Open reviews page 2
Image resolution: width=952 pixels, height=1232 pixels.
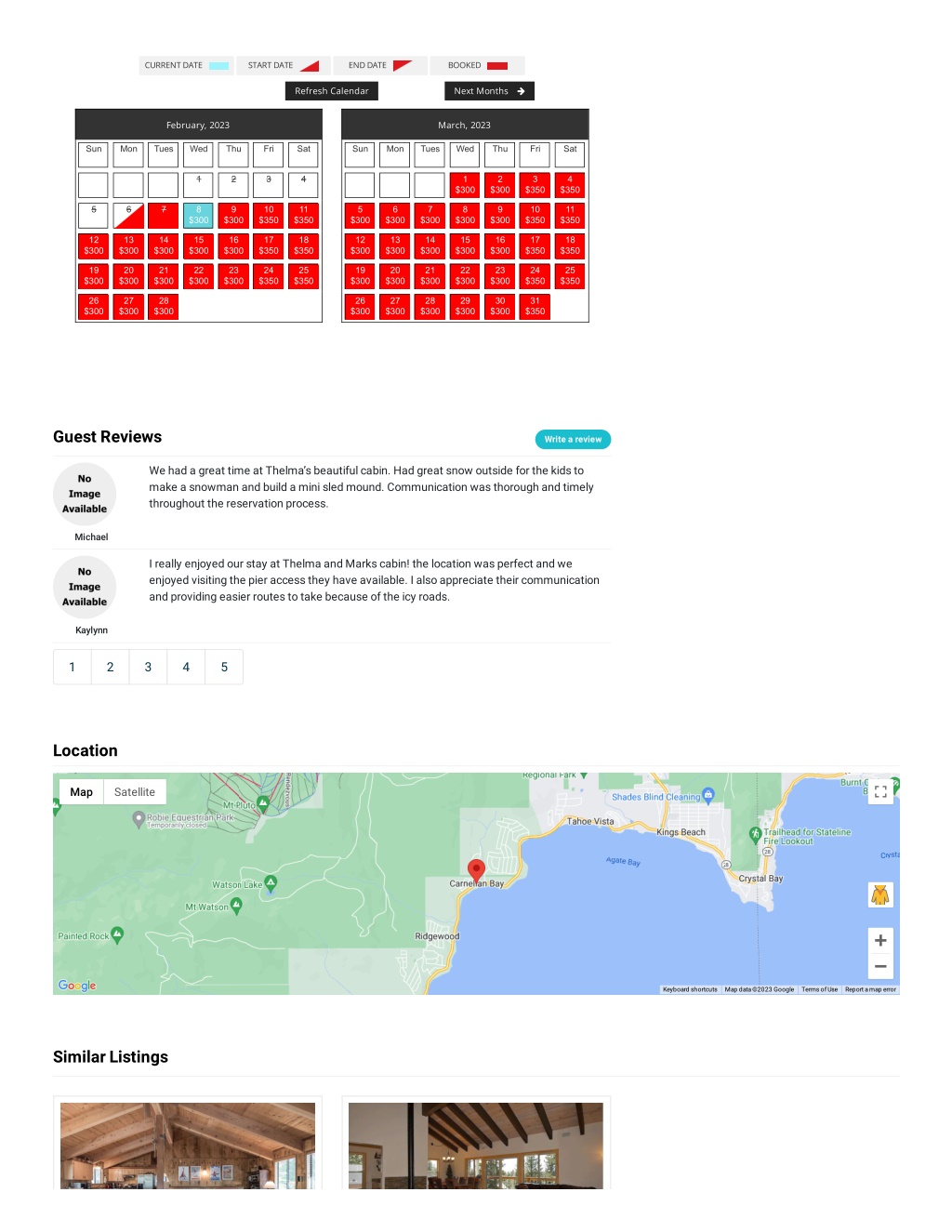pyautogui.click(x=111, y=667)
